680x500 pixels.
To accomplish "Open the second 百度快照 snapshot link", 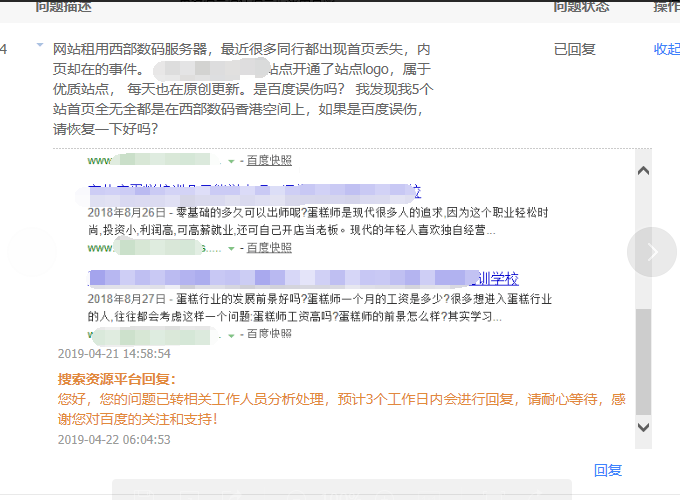I will point(269,248).
